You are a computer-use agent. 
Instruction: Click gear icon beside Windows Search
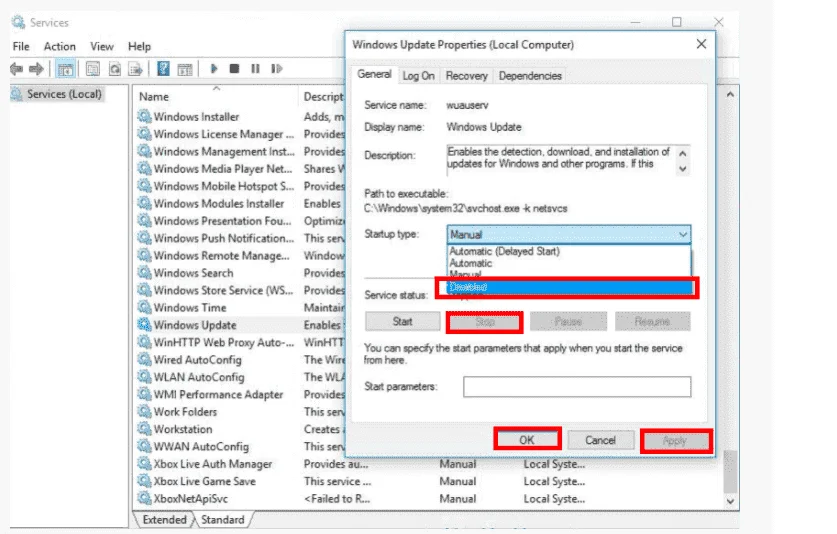(x=144, y=272)
